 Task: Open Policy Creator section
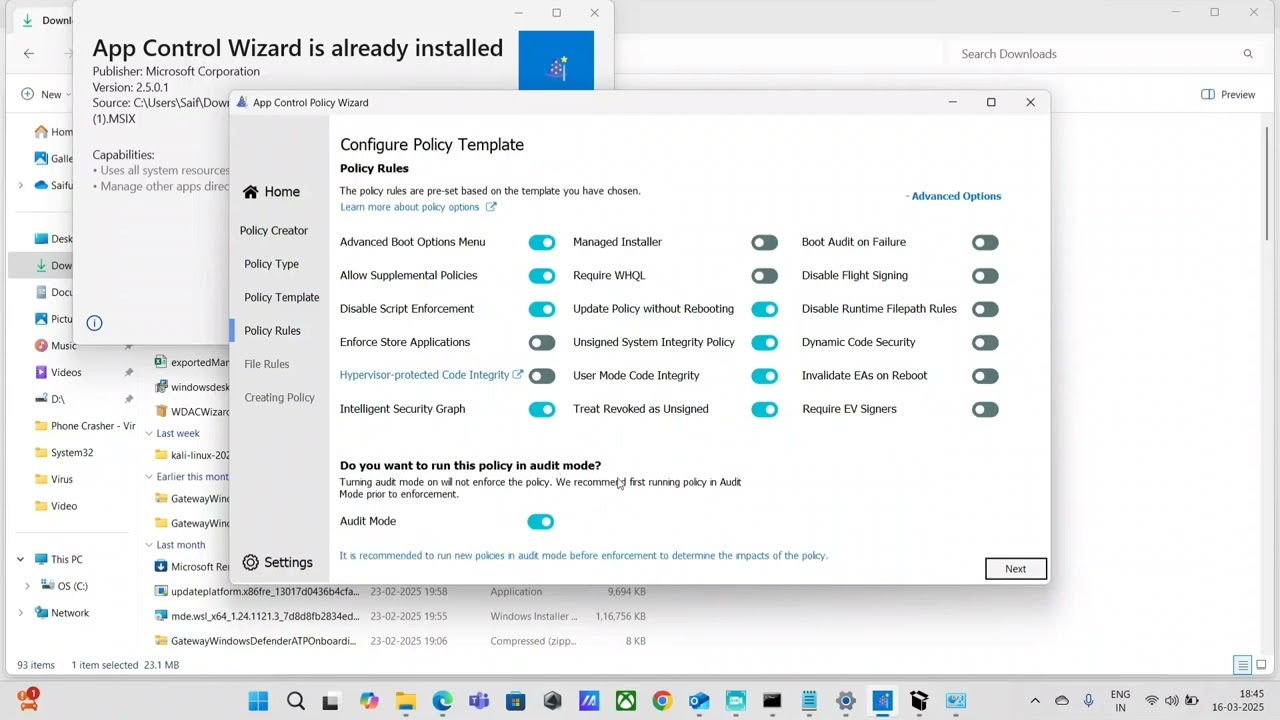click(274, 231)
